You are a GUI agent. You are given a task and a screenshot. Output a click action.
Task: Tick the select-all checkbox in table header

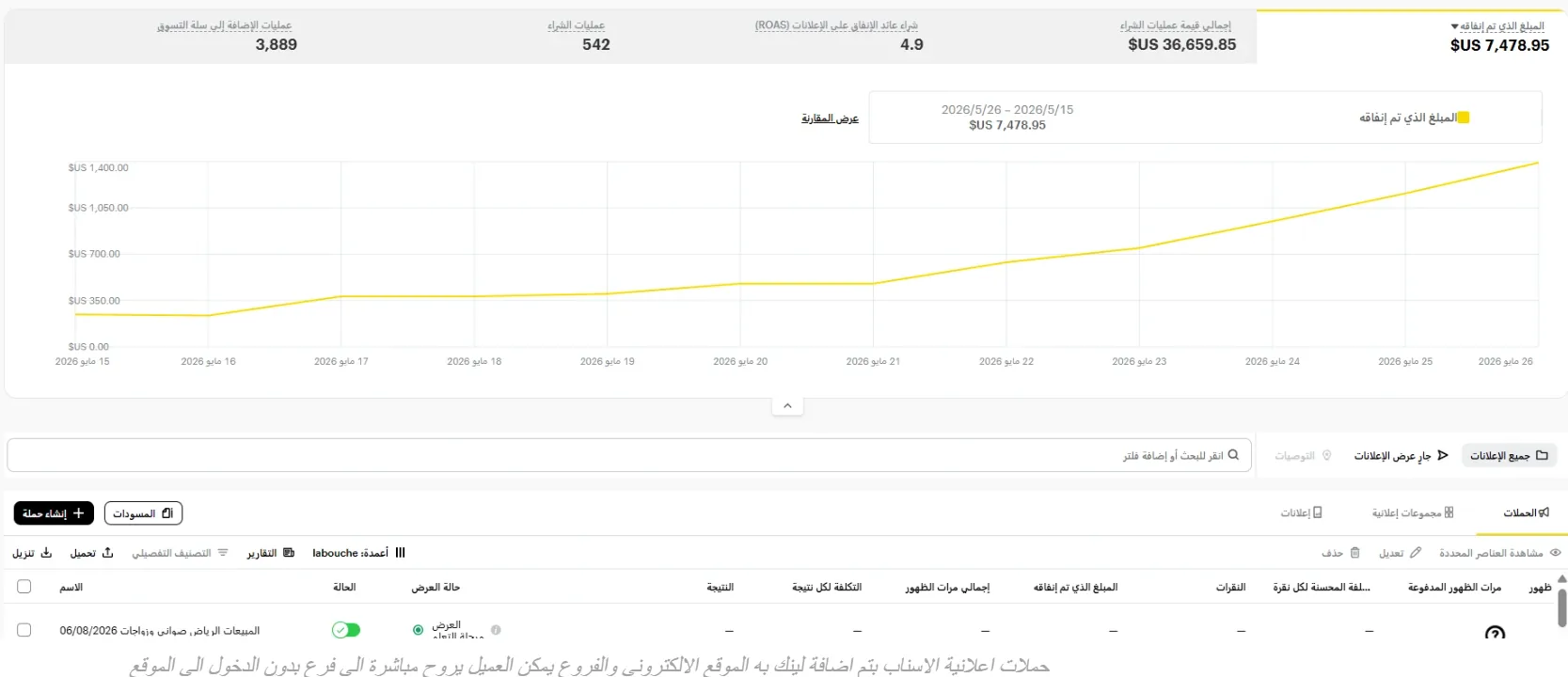24,587
